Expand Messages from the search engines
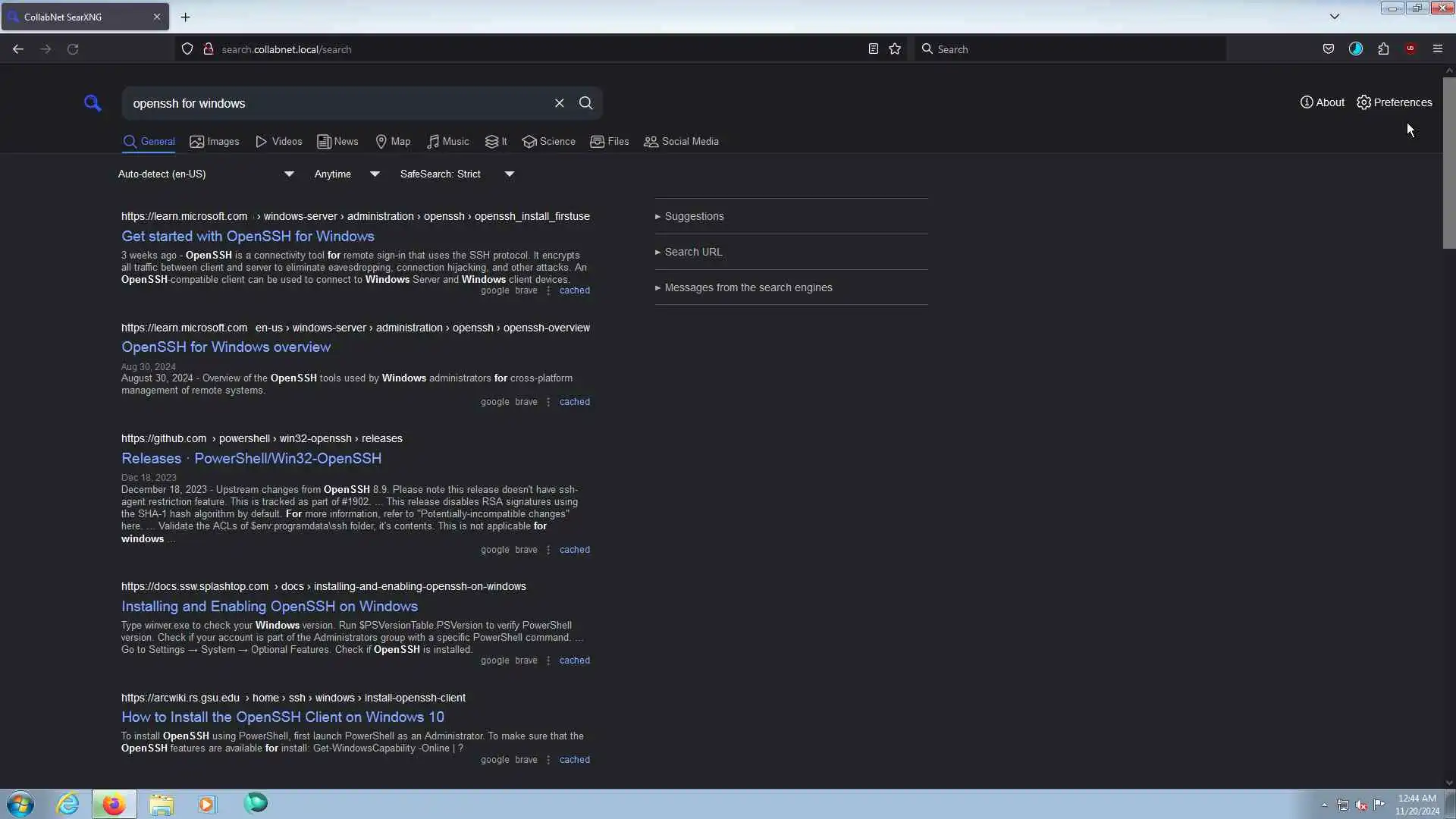This screenshot has width=1456, height=819. tap(748, 287)
